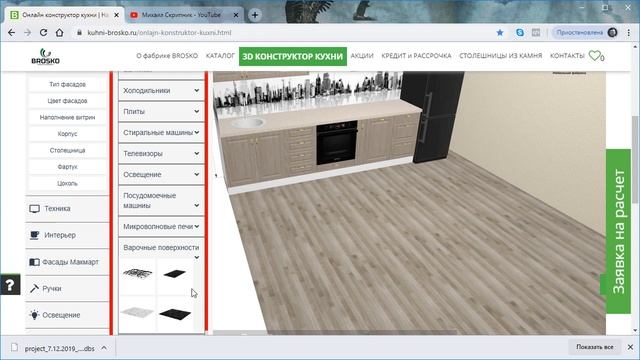Expand the Плиты section
Viewport: 640px width, 360px height.
coord(161,111)
